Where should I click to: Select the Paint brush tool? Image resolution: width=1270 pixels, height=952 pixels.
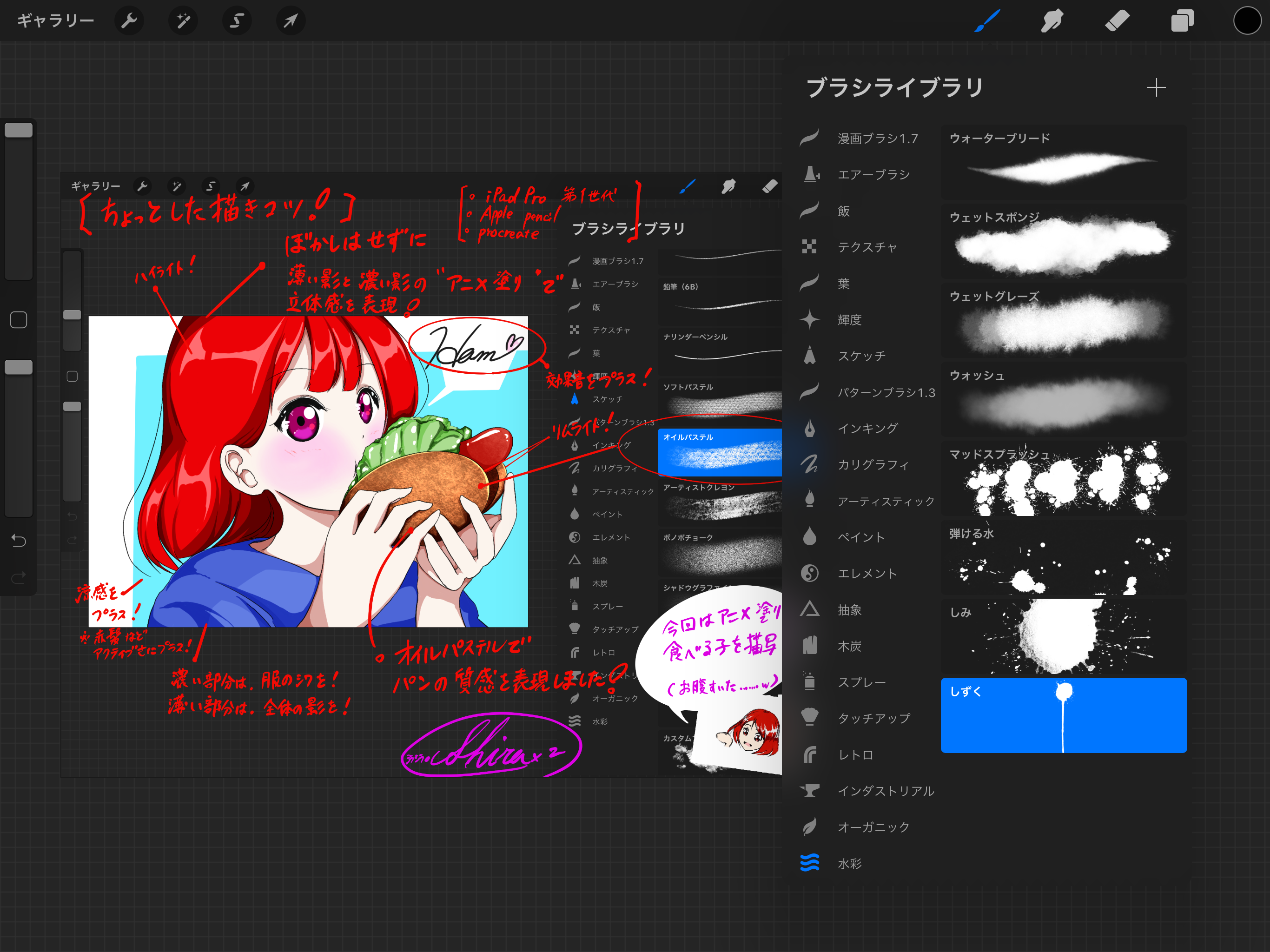(x=987, y=21)
